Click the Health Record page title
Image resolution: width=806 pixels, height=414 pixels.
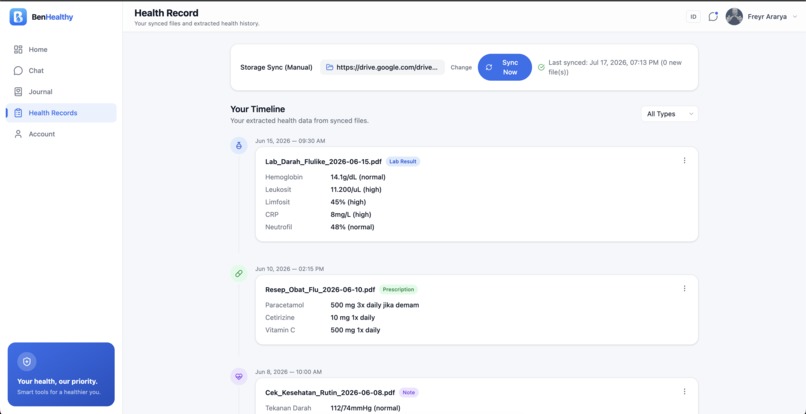tap(166, 13)
